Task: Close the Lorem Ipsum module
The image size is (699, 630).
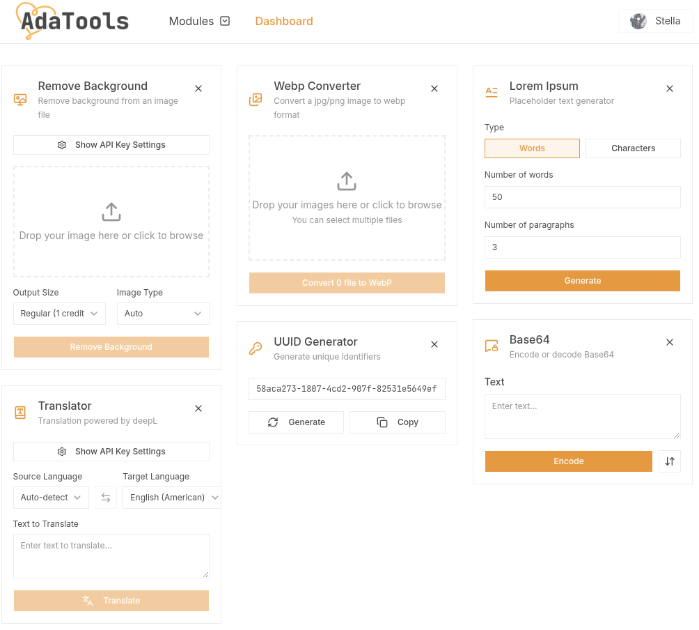Action: point(670,89)
